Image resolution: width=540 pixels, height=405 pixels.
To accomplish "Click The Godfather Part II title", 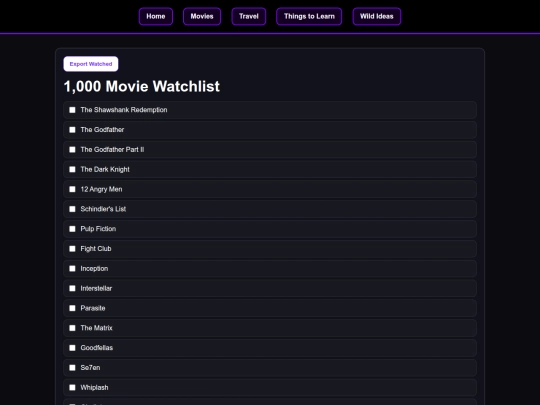I will [x=112, y=149].
